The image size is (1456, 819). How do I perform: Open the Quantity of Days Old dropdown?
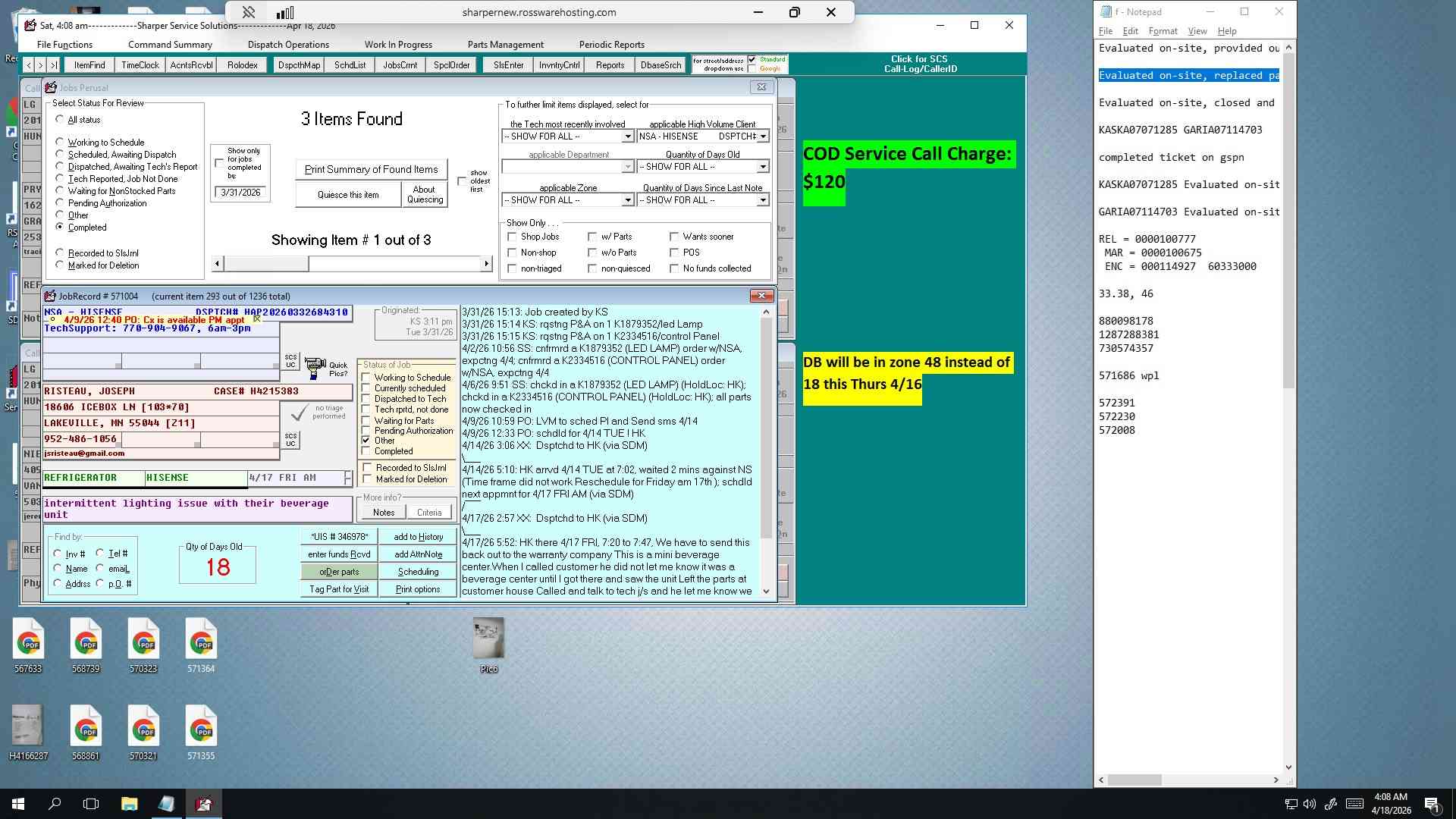click(762, 167)
